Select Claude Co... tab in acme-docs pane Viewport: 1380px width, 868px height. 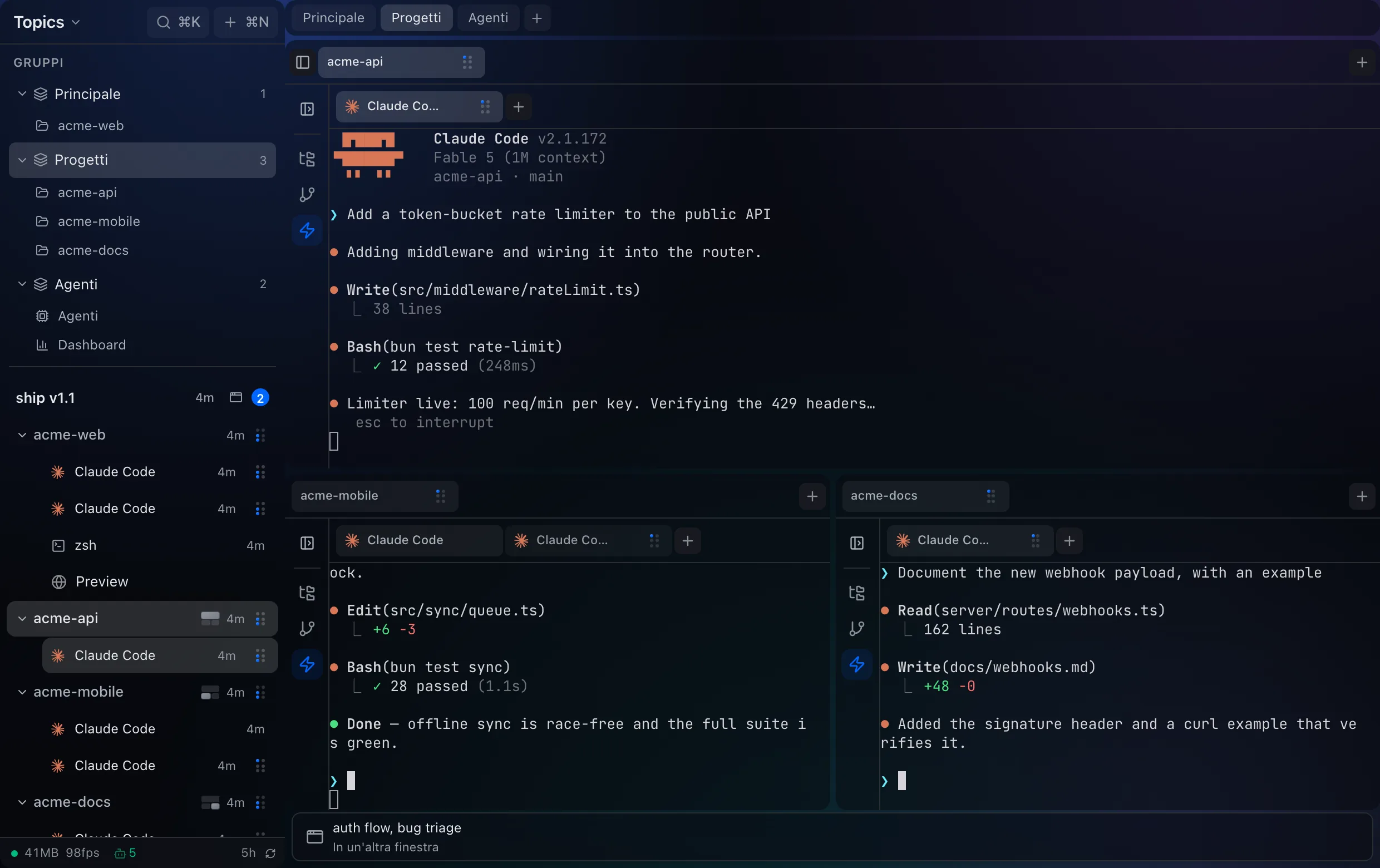click(970, 540)
